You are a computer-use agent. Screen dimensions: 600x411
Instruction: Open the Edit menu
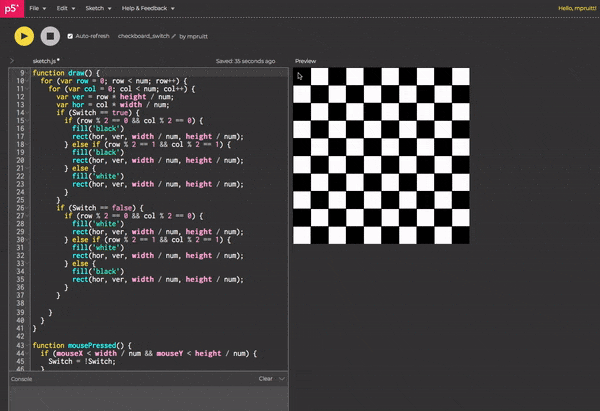66,8
